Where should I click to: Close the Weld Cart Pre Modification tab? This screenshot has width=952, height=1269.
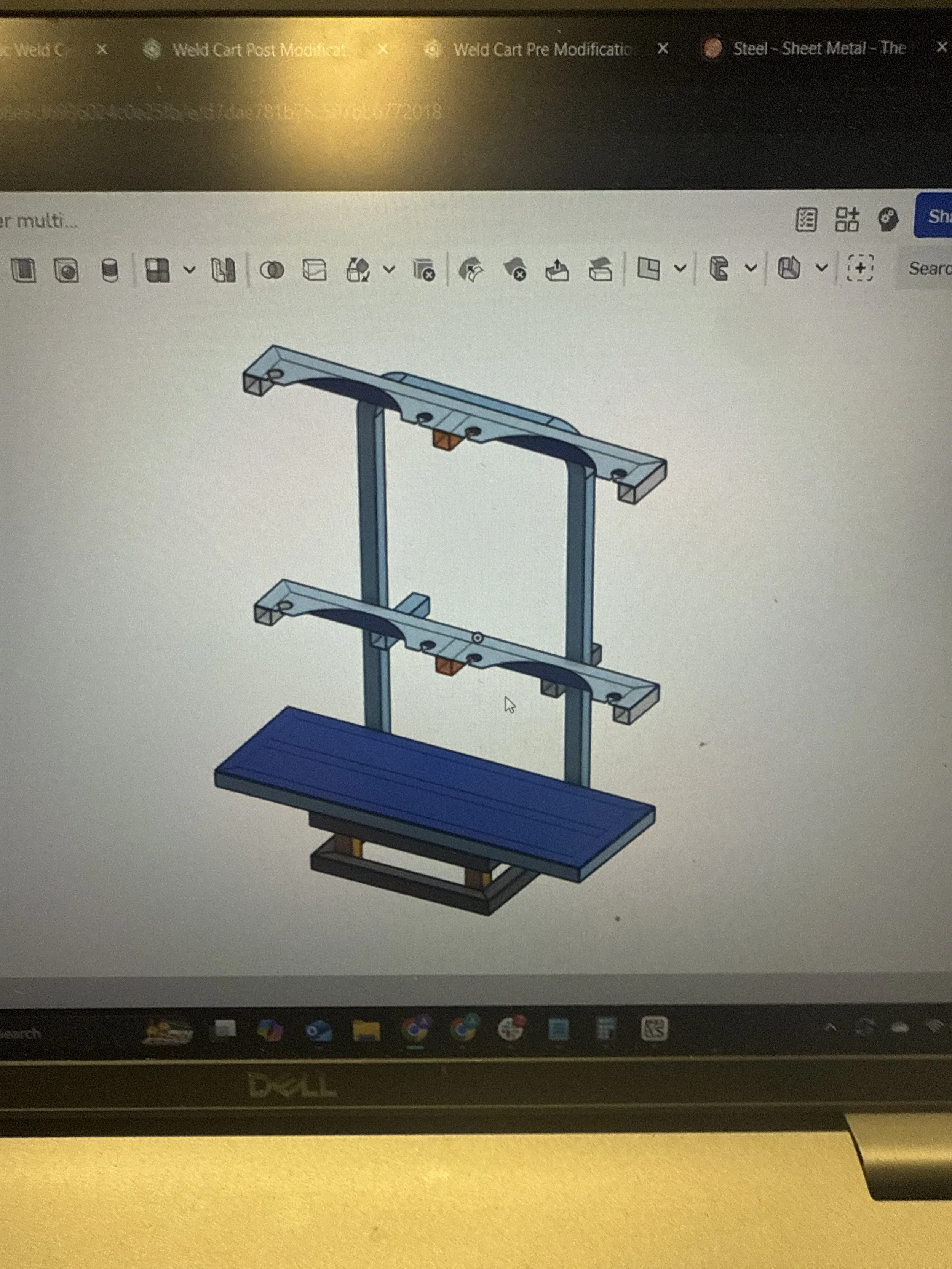(662, 49)
